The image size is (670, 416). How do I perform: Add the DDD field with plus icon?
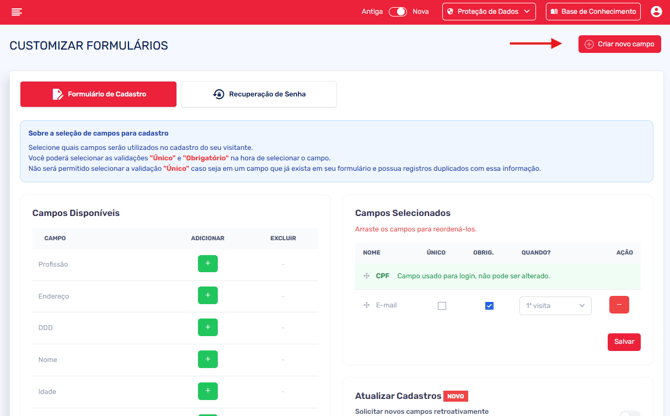(x=208, y=327)
